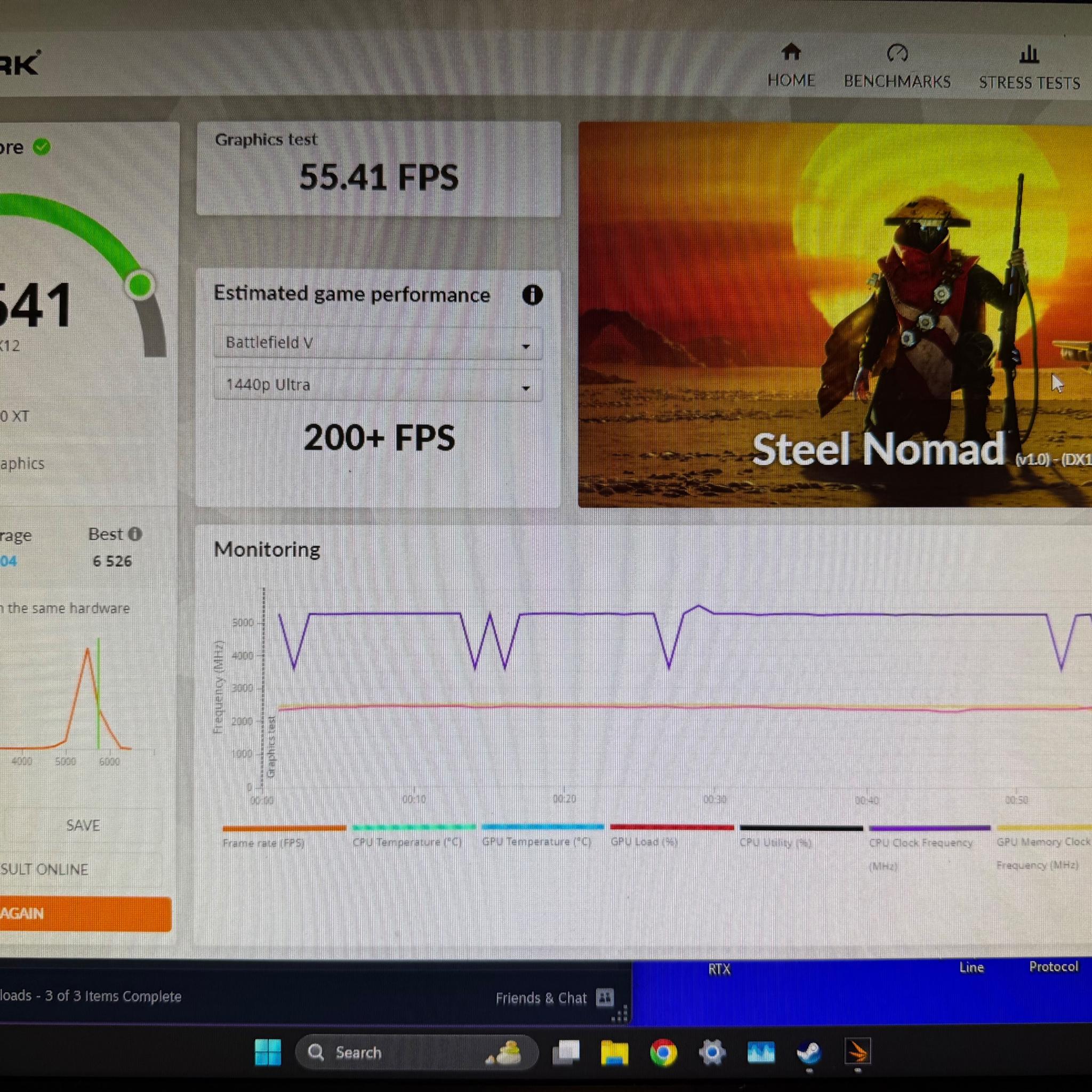Open the Windows Start menu
This screenshot has height=1092, width=1092.
click(x=267, y=1053)
